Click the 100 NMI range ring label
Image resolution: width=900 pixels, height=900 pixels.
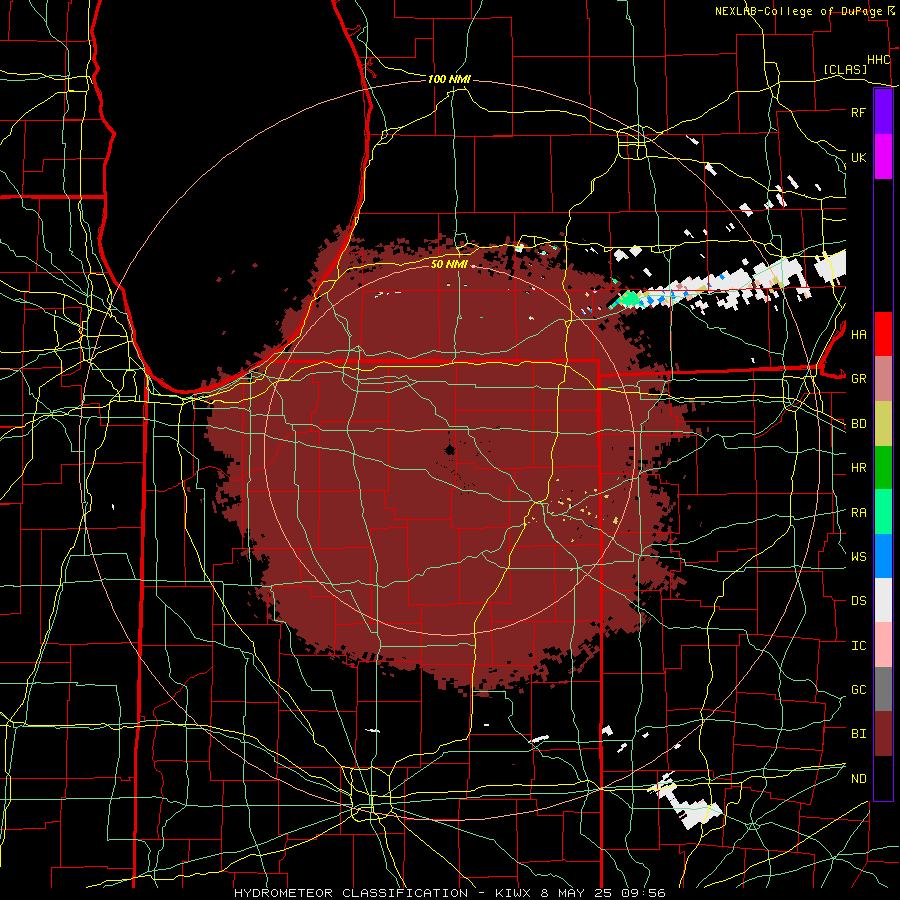tap(449, 79)
